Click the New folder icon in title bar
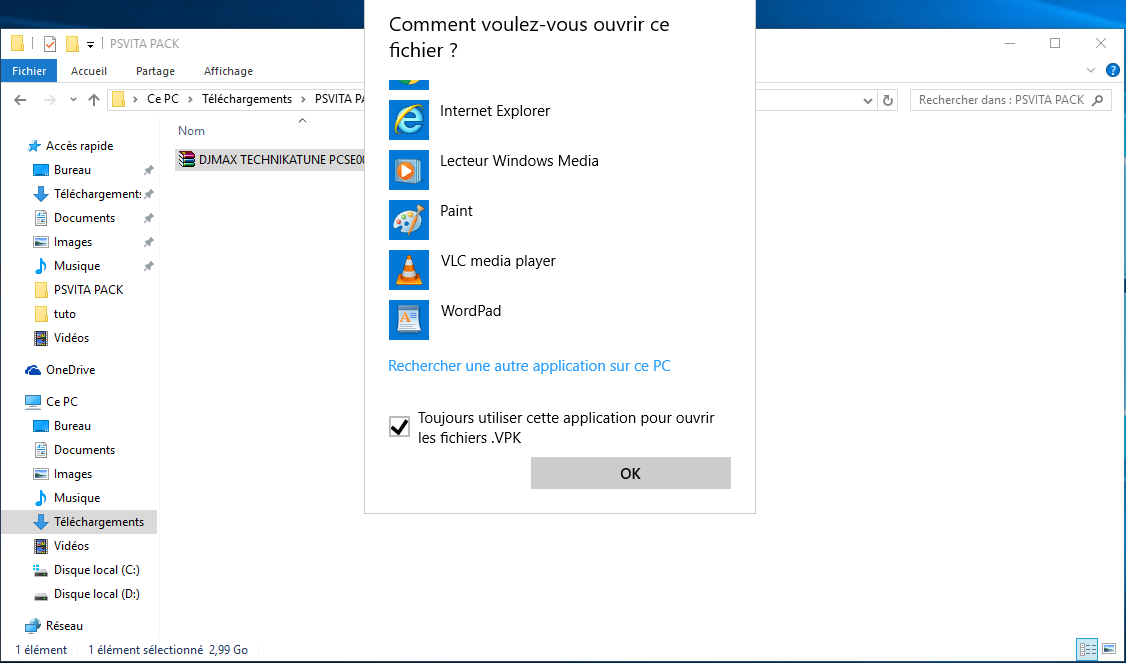 (x=72, y=44)
